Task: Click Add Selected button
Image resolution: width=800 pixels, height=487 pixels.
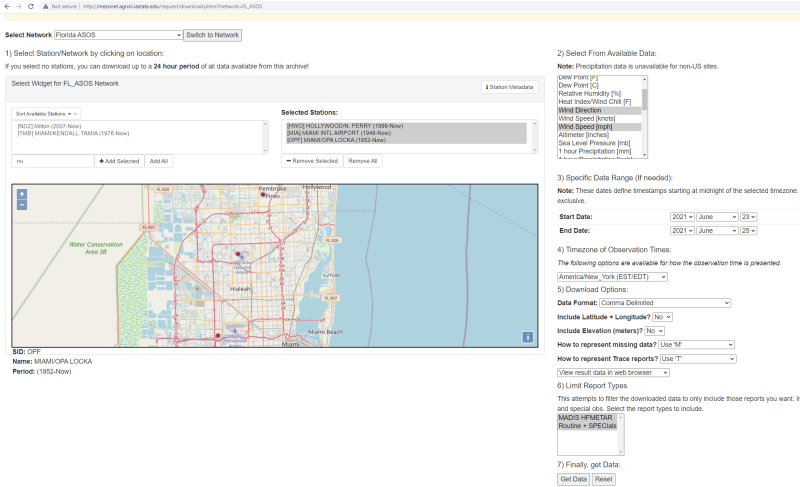Action: click(x=119, y=161)
